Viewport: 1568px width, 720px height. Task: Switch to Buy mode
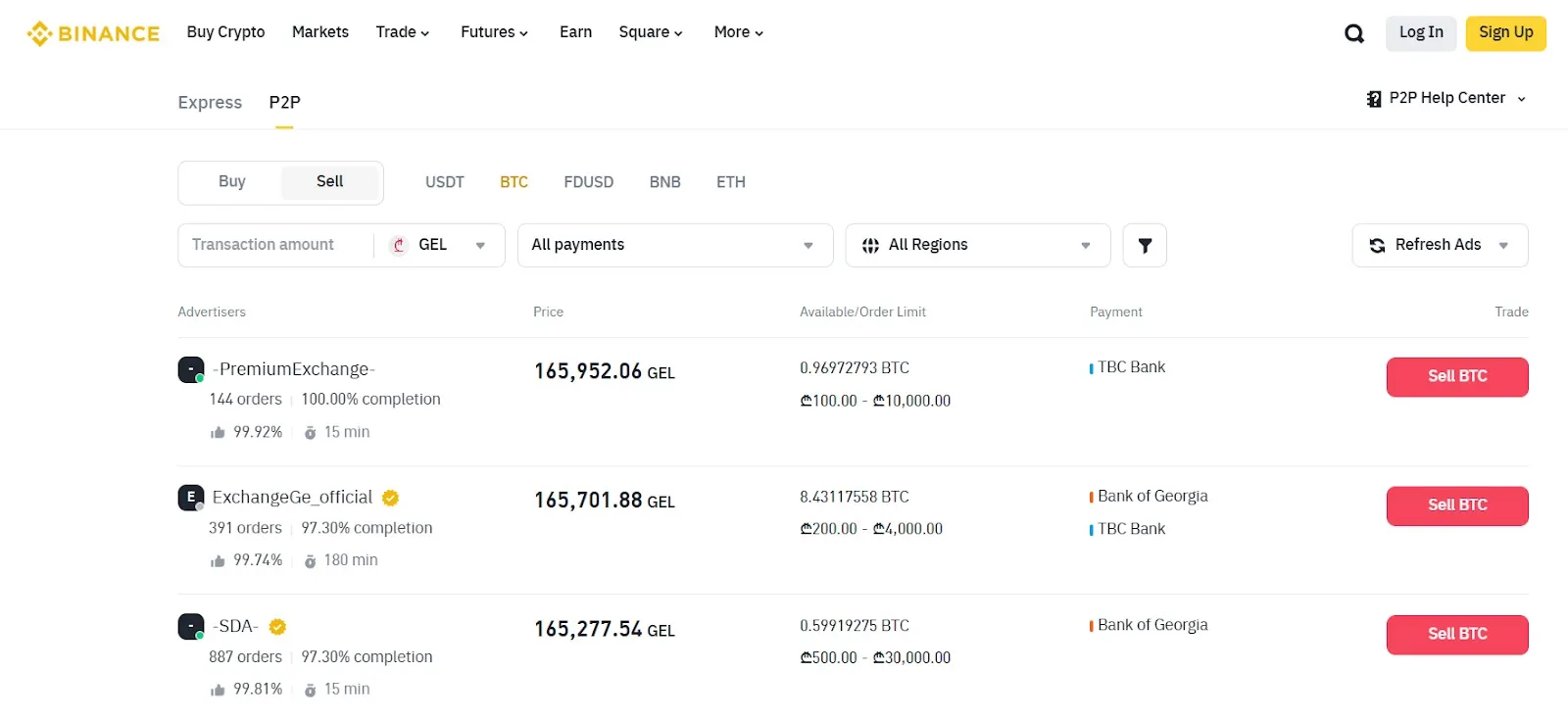[x=232, y=182]
